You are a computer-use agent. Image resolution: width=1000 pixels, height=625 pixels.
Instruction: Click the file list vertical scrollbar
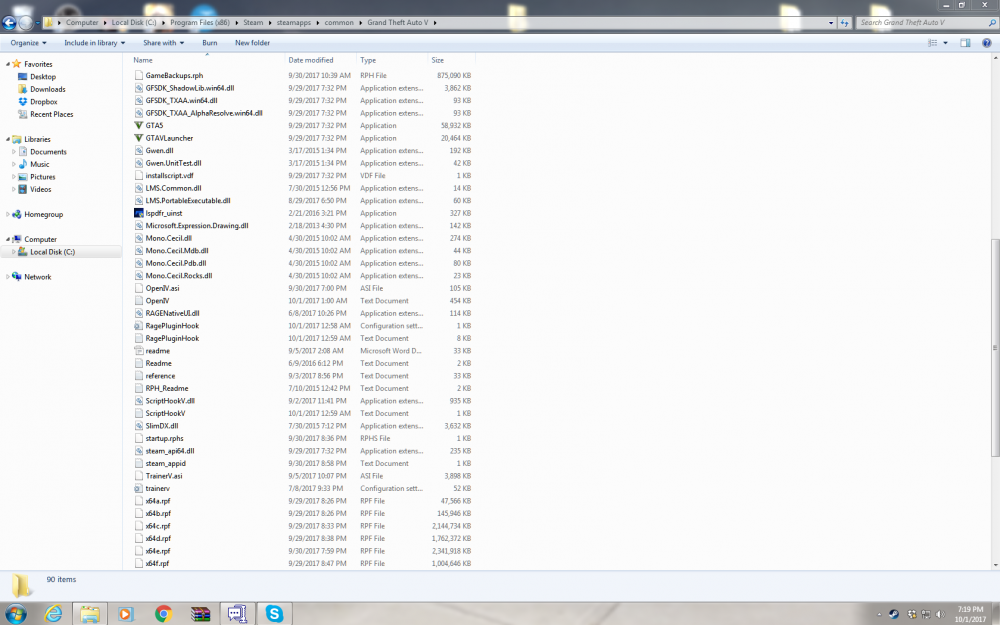click(x=995, y=348)
